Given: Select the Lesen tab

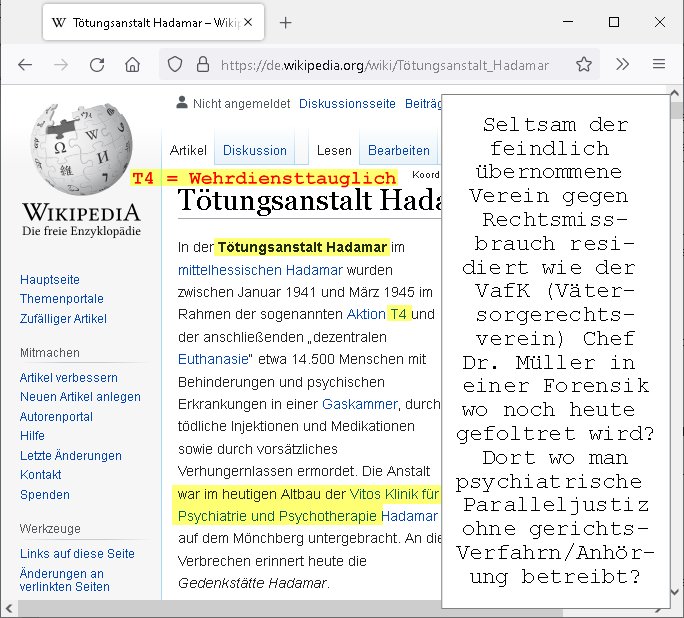Looking at the screenshot, I should 334,150.
